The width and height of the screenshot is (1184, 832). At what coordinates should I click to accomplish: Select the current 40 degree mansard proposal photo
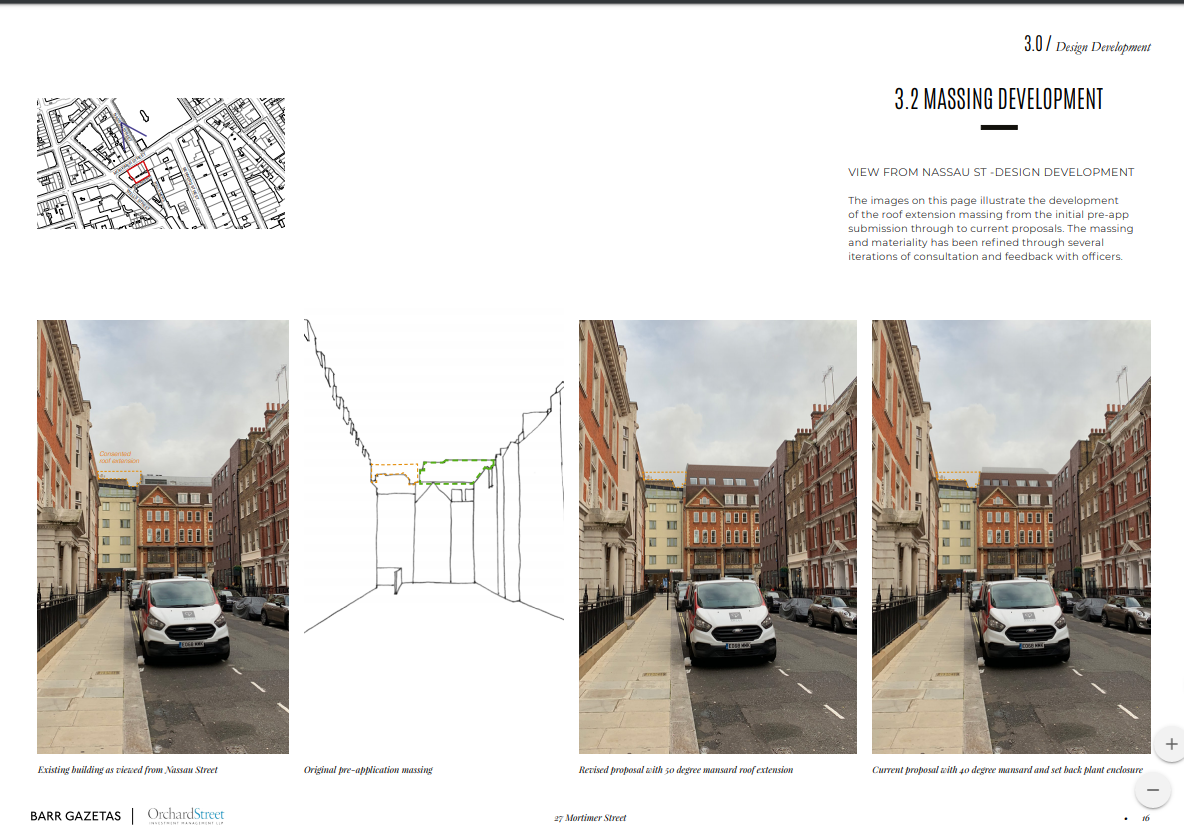coord(1010,536)
